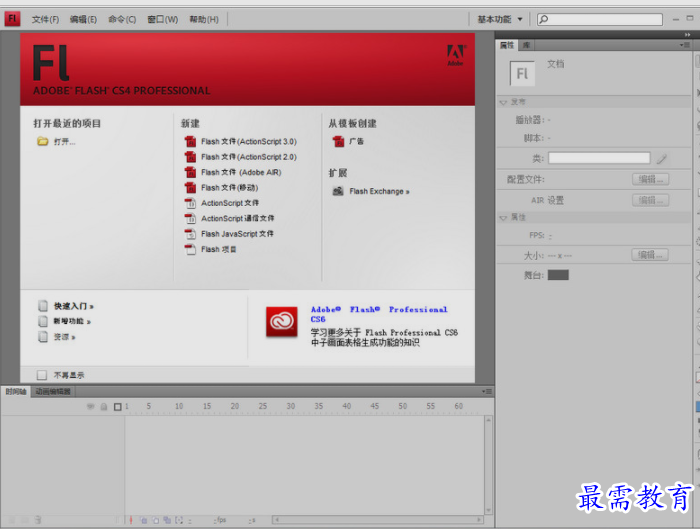Open 资源 resources page
Image resolution: width=700 pixels, height=529 pixels.
64,337
